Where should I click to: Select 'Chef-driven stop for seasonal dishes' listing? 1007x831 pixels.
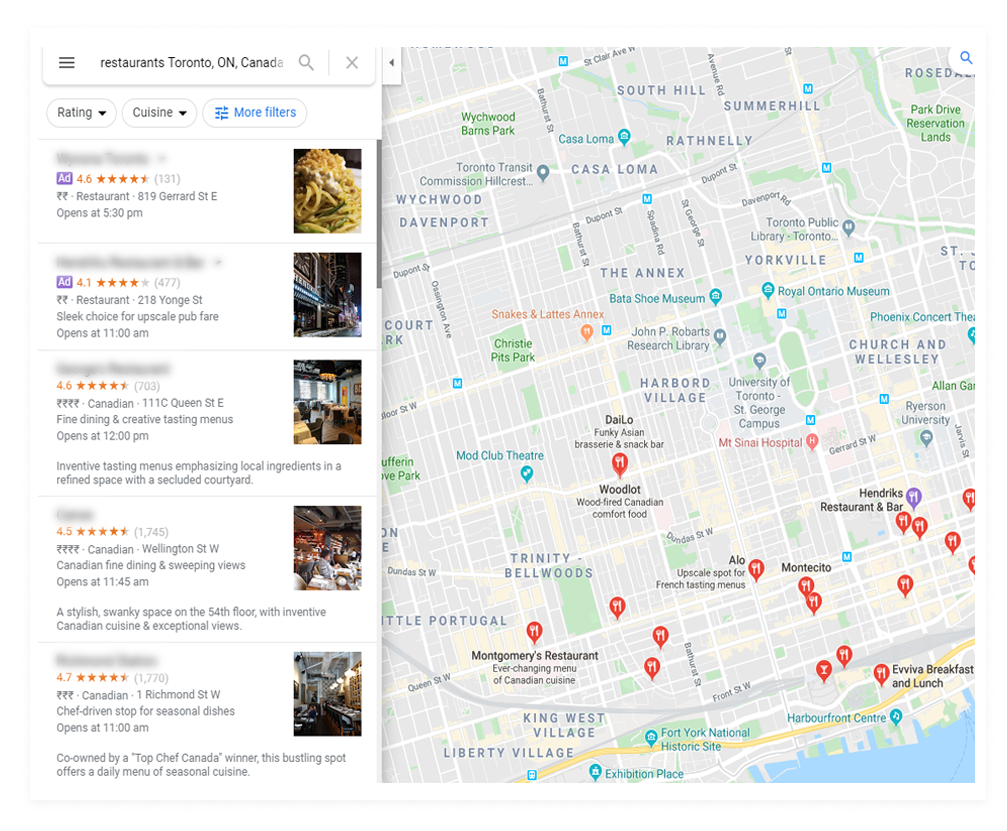click(x=207, y=713)
